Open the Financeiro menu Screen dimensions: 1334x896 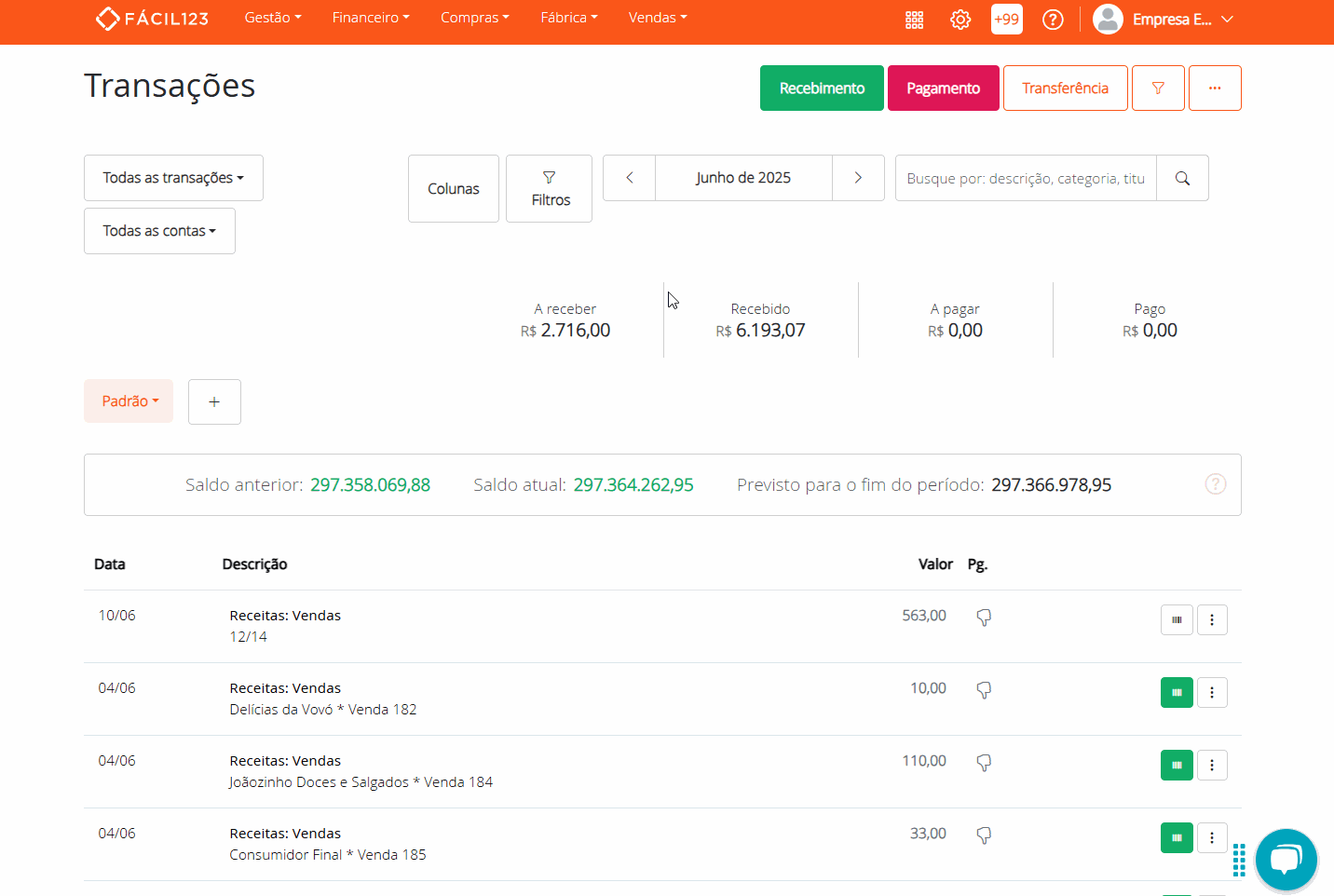click(x=371, y=18)
